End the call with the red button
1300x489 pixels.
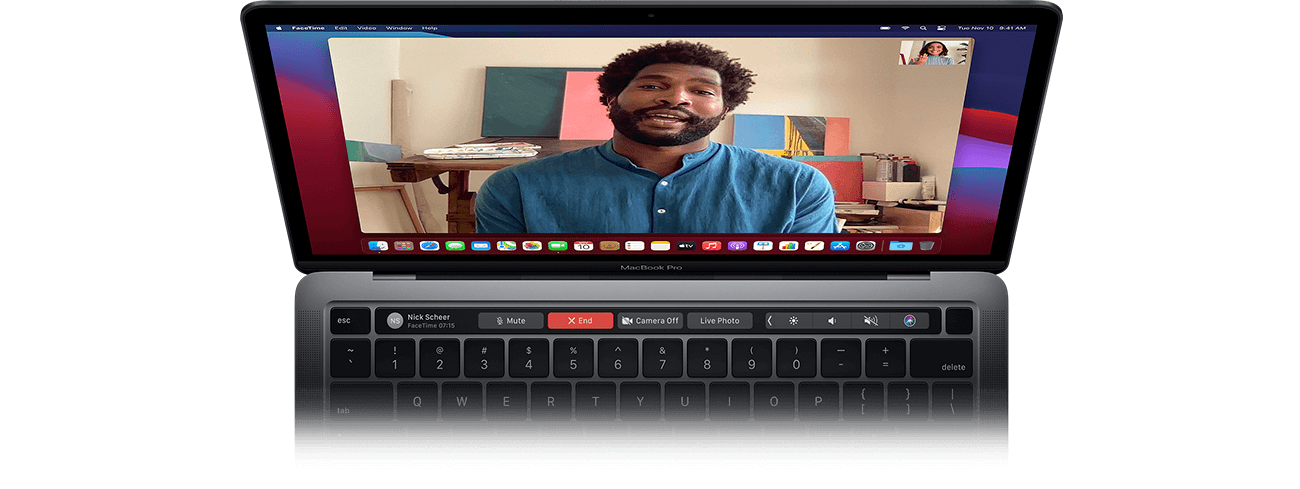click(580, 321)
